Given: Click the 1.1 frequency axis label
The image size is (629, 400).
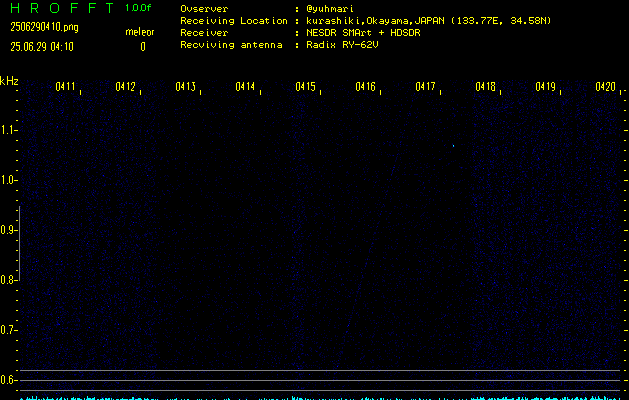Looking at the screenshot, I should [x=7, y=130].
